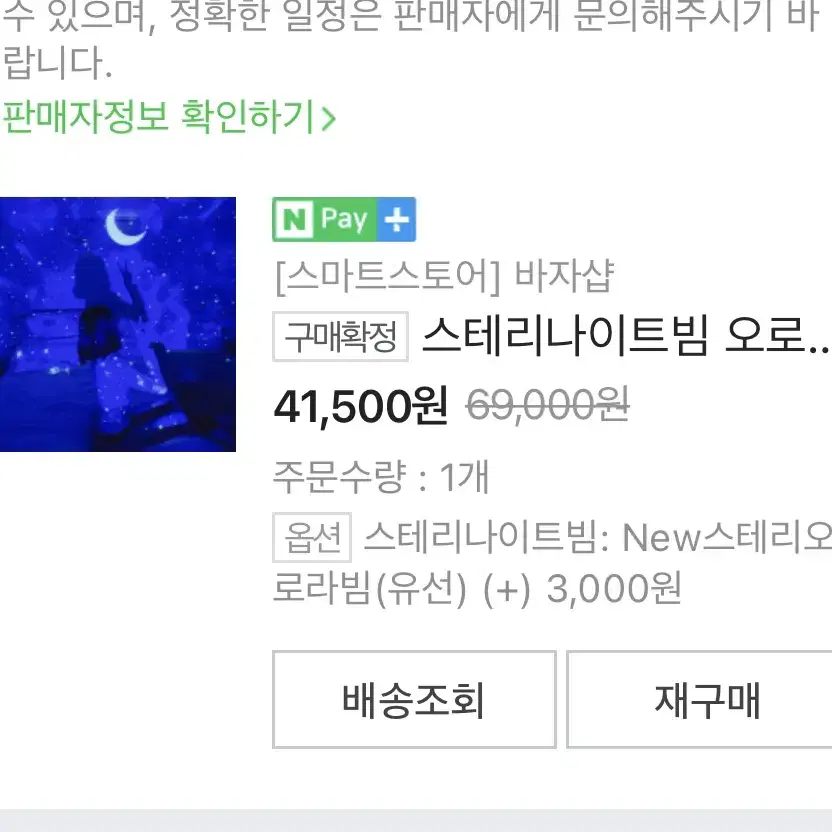
Task: Click the blue plus icon on the N Pay badge
Action: tap(396, 219)
